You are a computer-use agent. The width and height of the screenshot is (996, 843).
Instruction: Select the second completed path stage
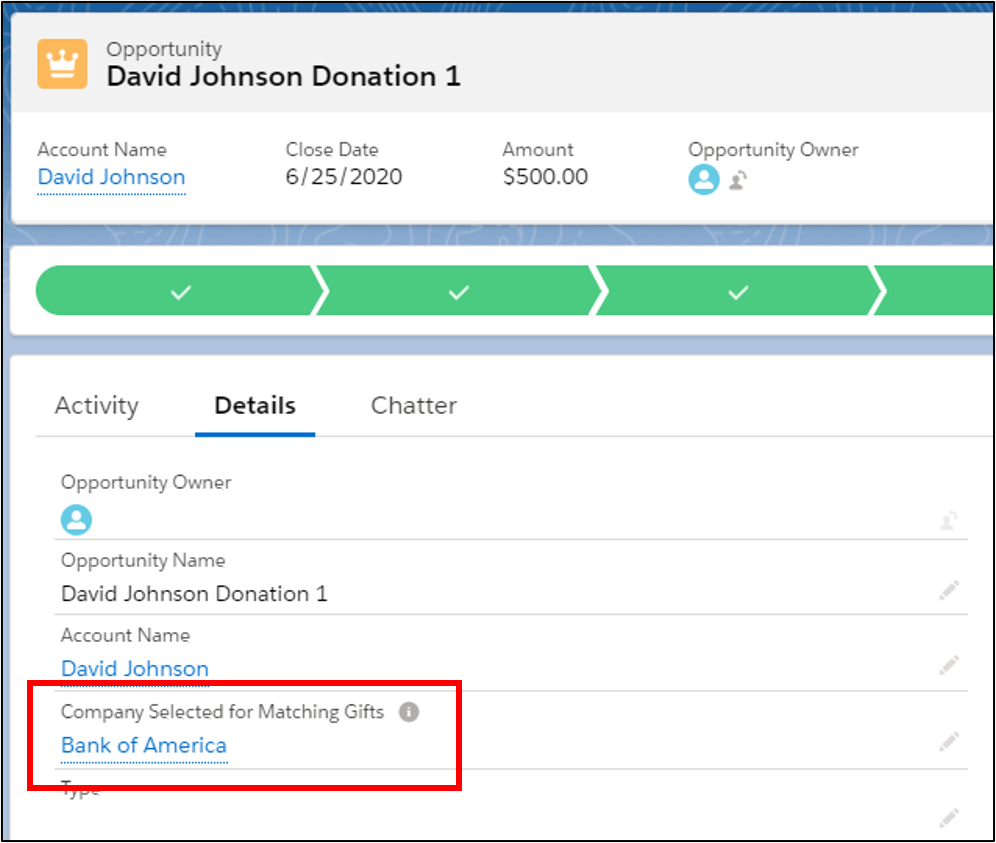pos(458,291)
